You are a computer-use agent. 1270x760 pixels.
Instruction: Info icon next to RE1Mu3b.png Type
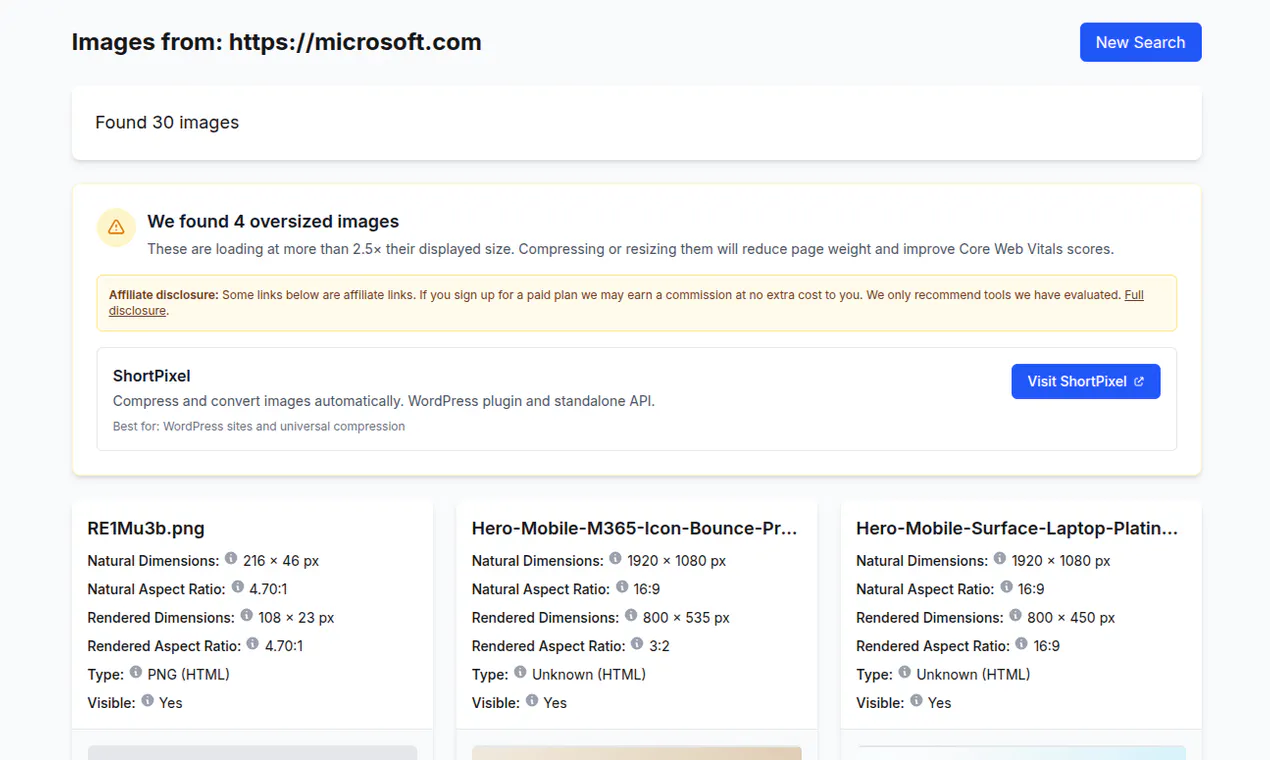135,672
